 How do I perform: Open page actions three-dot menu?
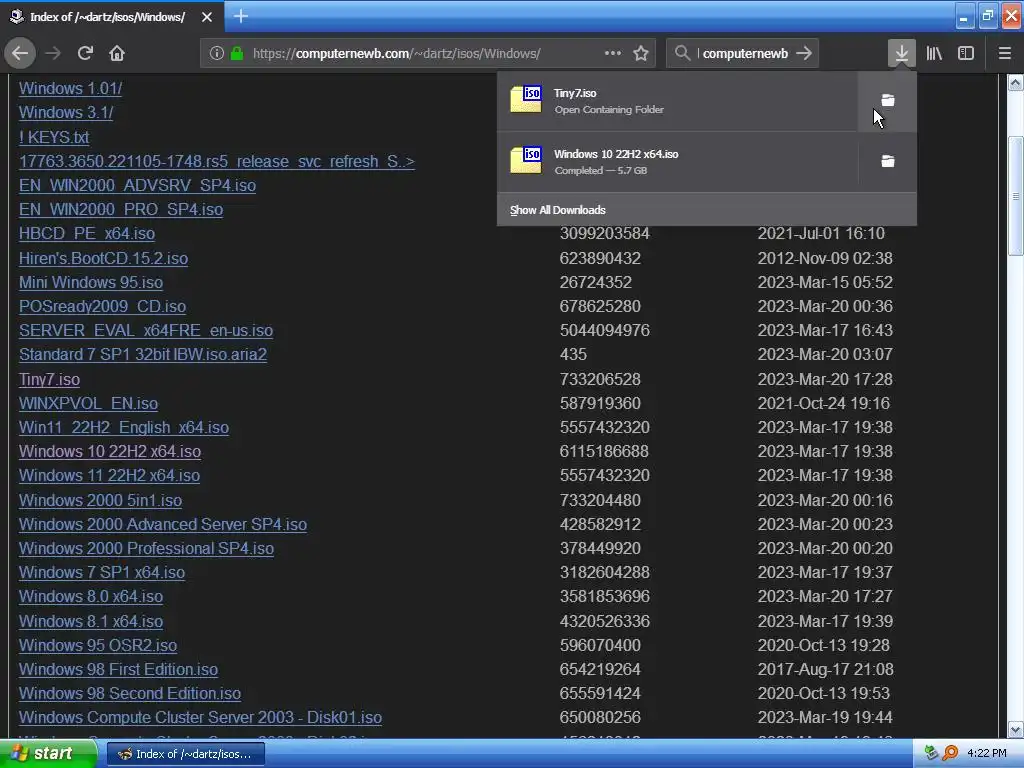click(613, 54)
